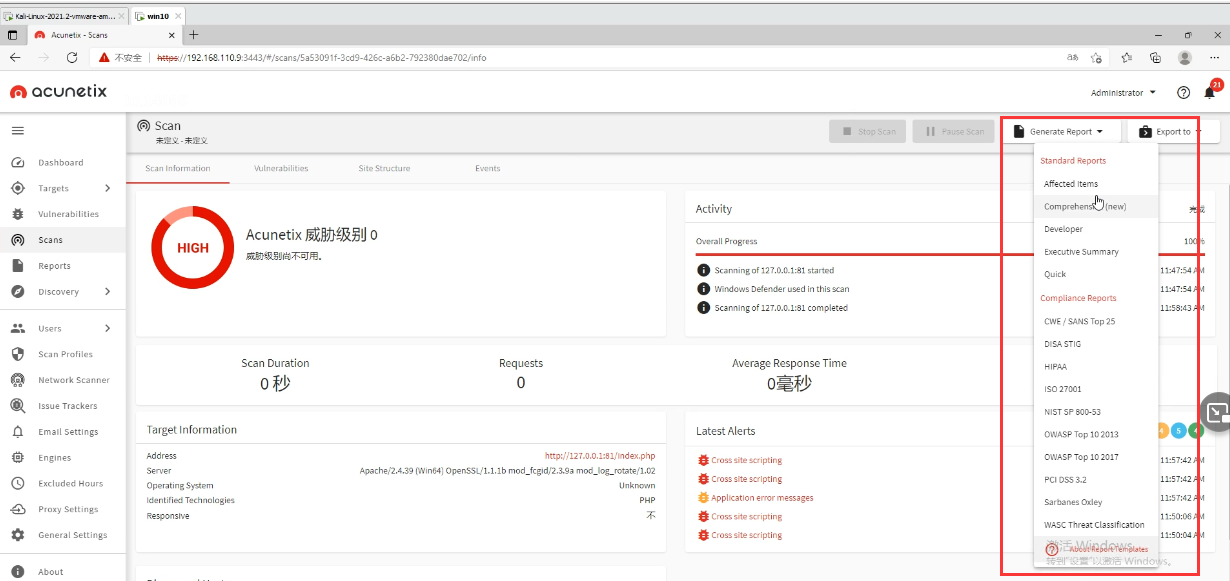Reload the browser page
The height and width of the screenshot is (581, 1230).
pos(72,58)
